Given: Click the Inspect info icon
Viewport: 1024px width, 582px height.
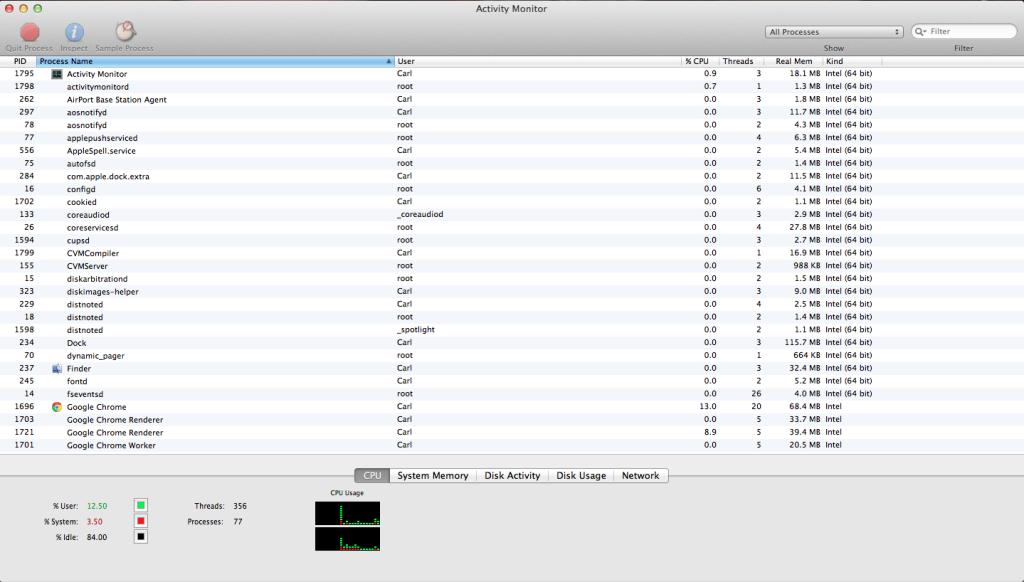Looking at the screenshot, I should pyautogui.click(x=74, y=31).
